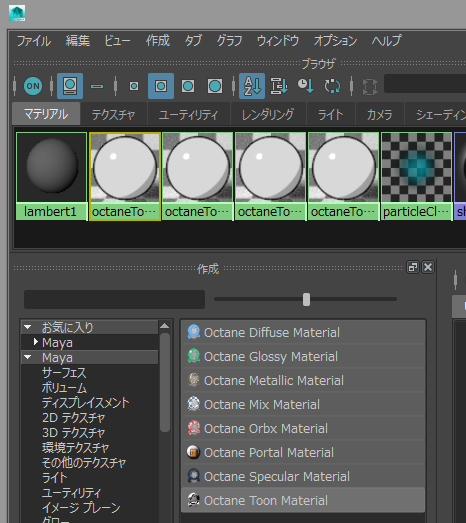Adjust the create panel icon size slider
The height and width of the screenshot is (523, 466).
(x=306, y=300)
